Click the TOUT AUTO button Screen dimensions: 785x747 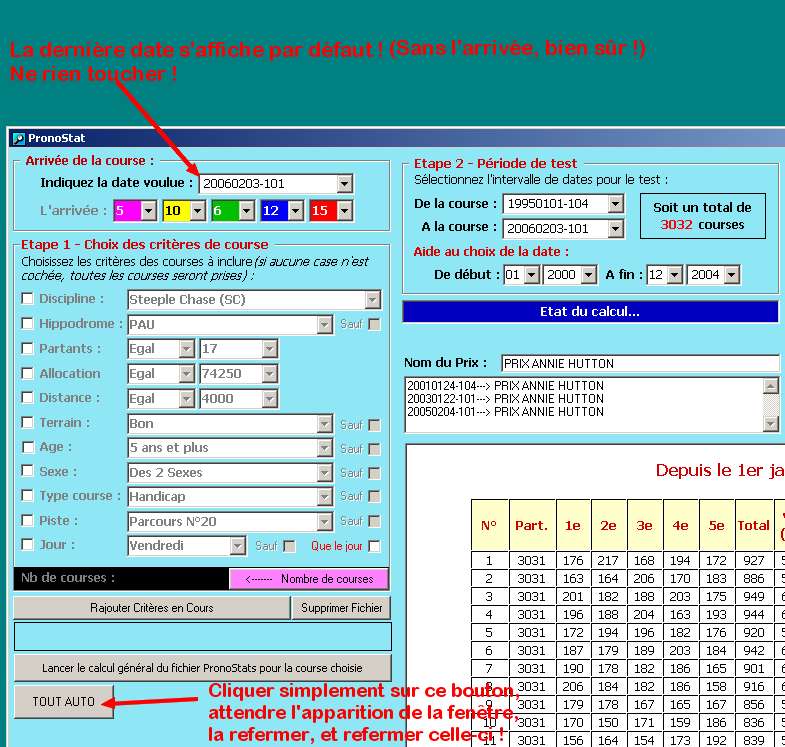[64, 701]
